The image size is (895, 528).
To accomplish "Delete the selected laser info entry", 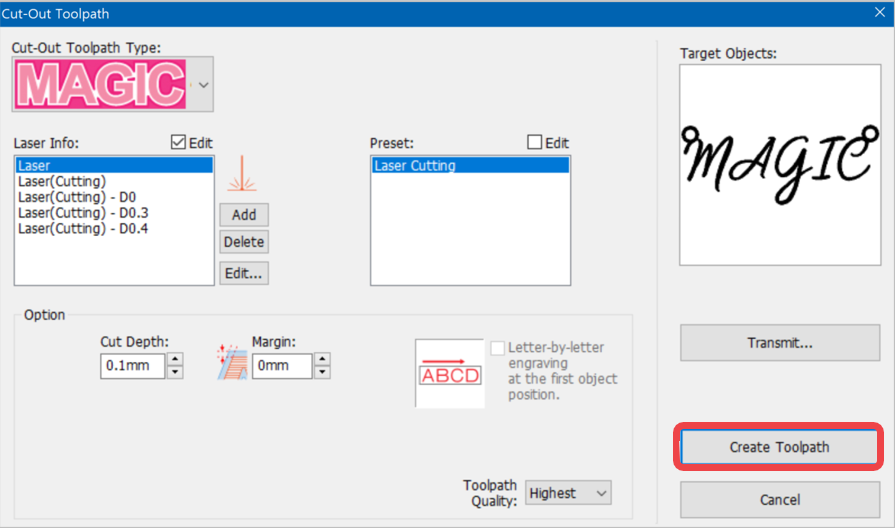I will click(x=244, y=242).
